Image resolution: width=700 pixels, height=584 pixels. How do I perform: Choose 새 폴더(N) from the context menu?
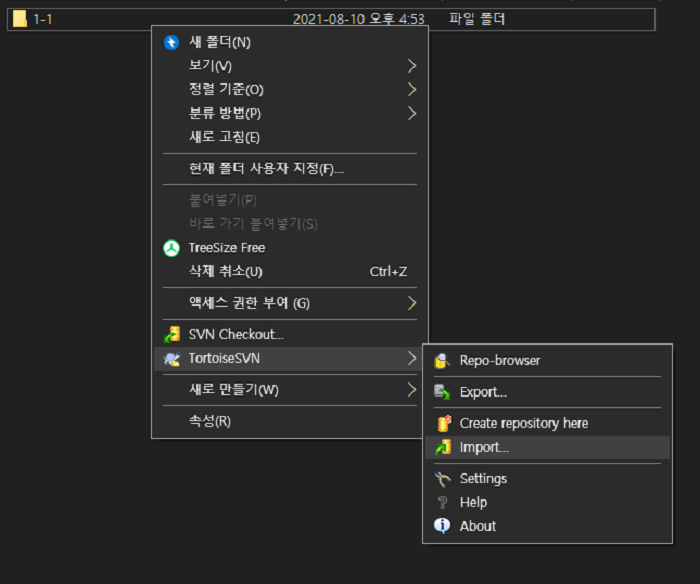(290, 42)
